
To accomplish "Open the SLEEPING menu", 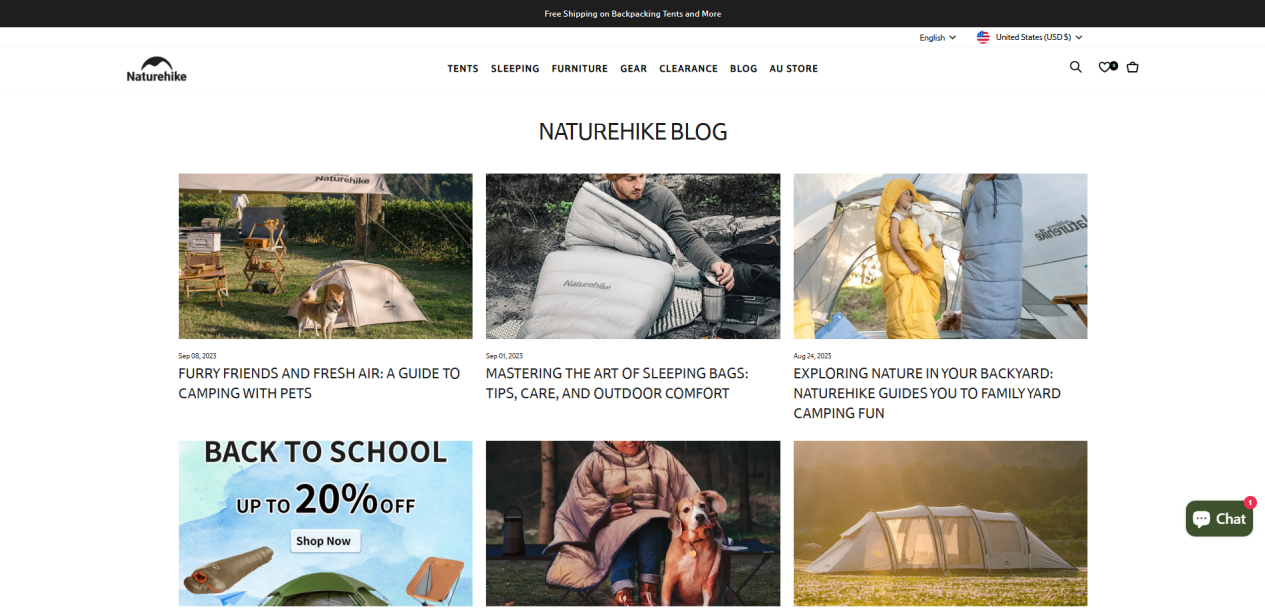I will pyautogui.click(x=515, y=69).
